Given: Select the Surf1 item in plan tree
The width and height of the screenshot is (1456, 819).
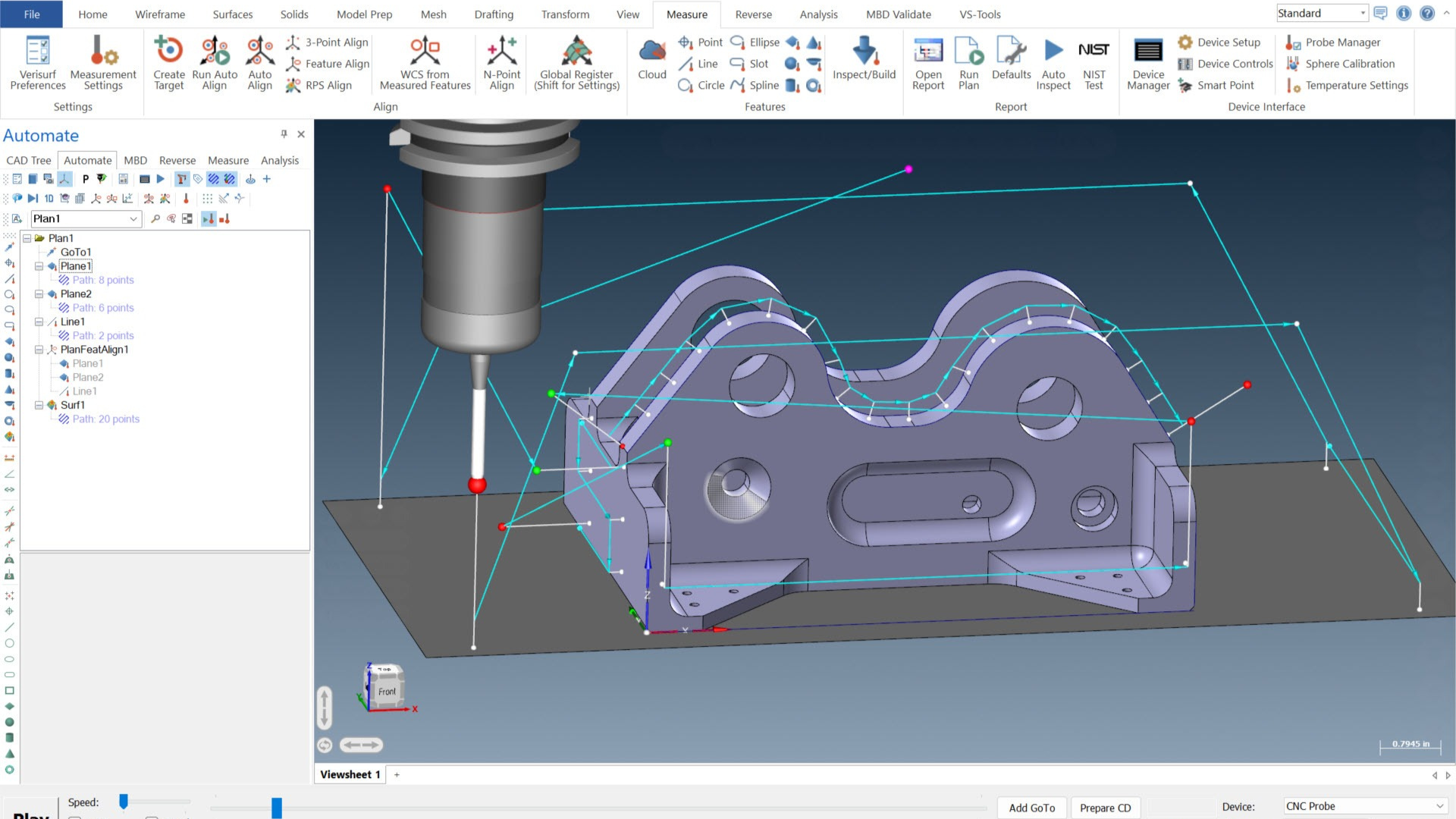Looking at the screenshot, I should (73, 405).
